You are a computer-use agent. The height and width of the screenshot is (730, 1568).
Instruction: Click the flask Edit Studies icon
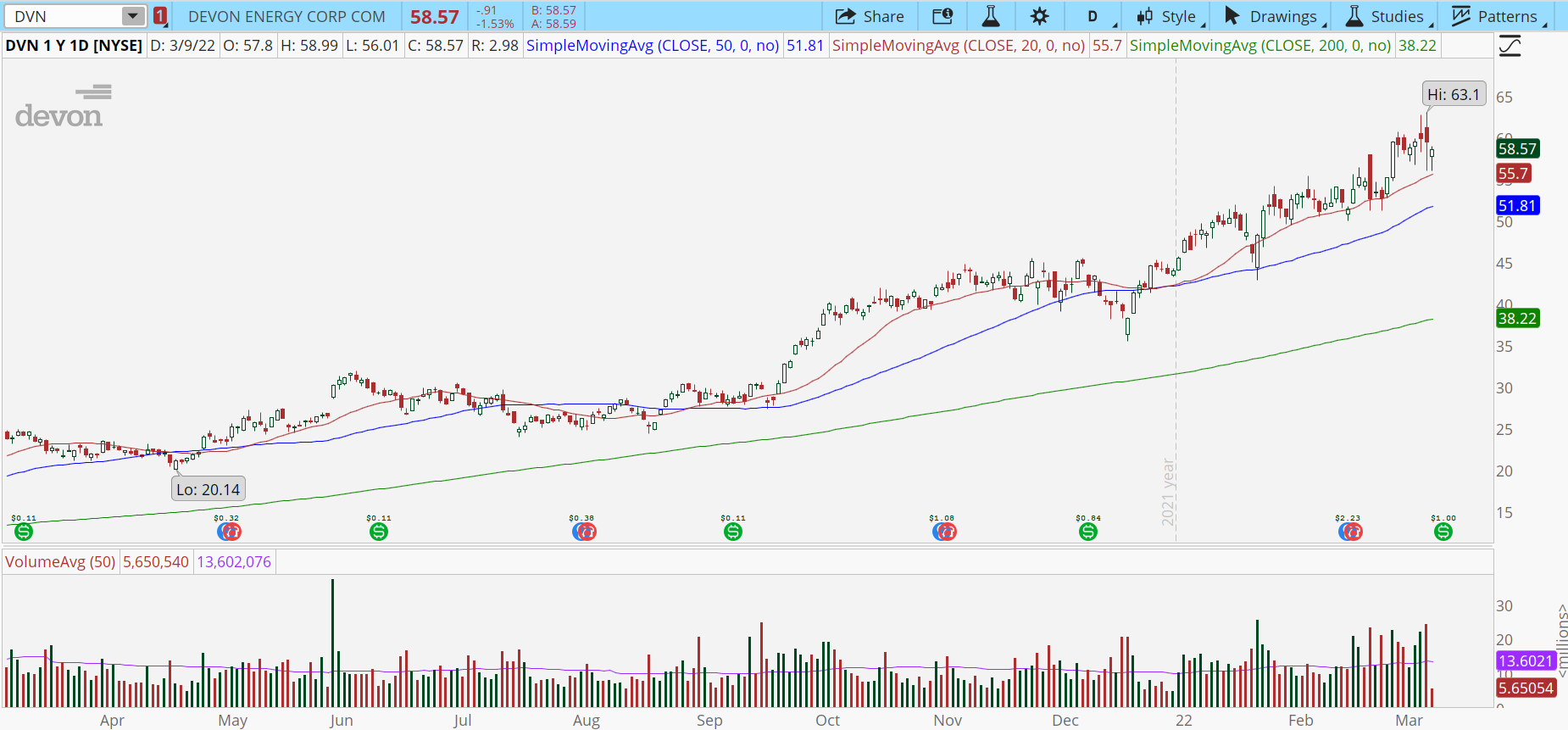[990, 16]
